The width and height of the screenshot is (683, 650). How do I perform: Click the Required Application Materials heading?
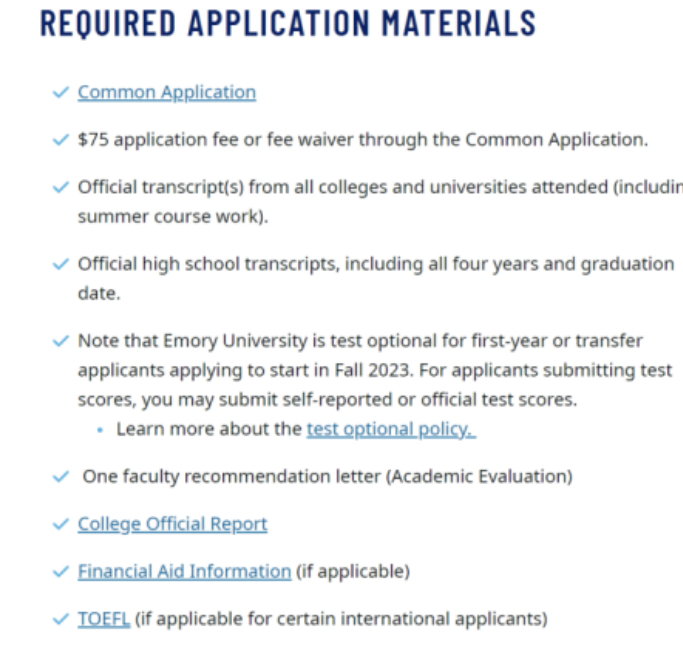coord(288,23)
